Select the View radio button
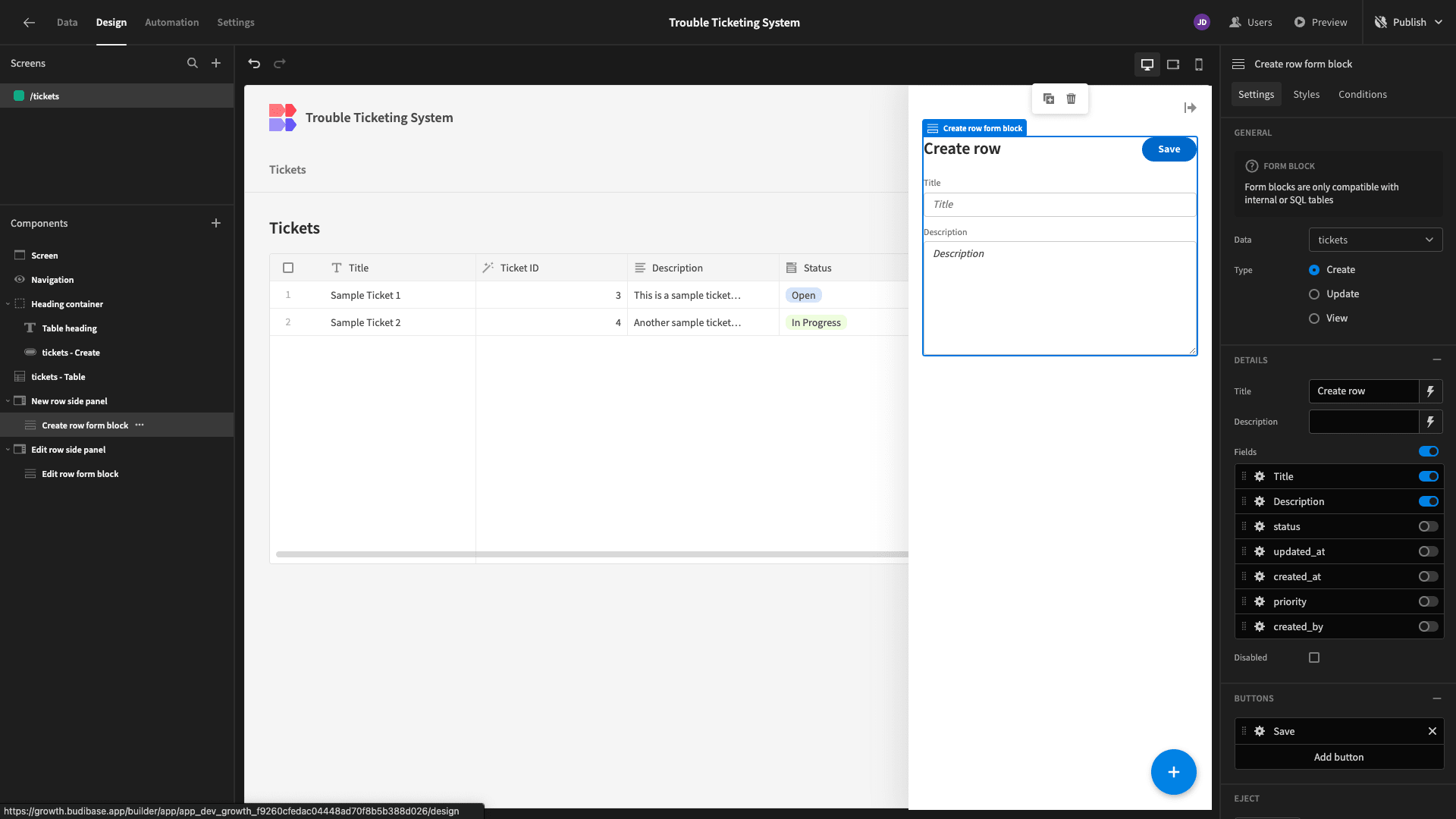 [1314, 318]
